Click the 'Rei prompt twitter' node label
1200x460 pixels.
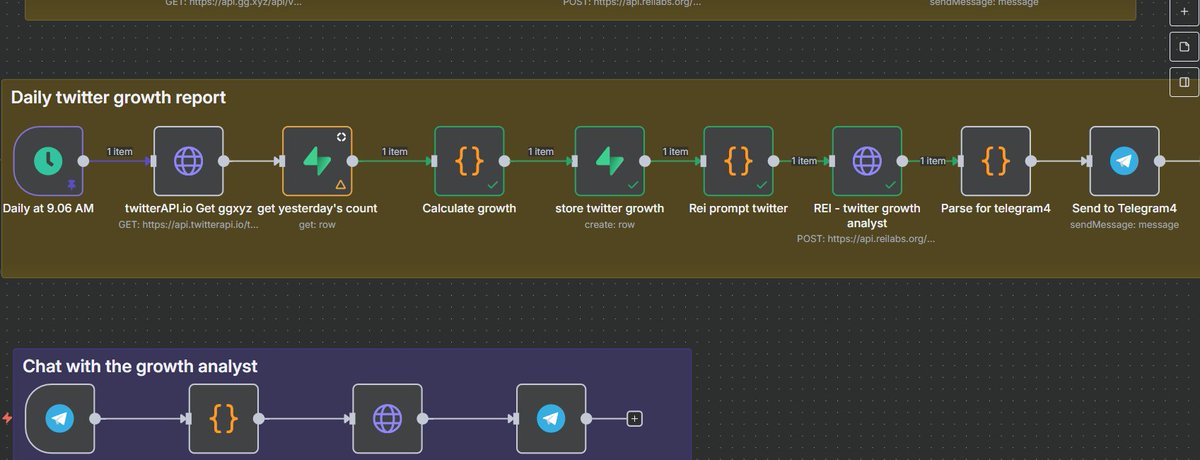pyautogui.click(x=739, y=209)
